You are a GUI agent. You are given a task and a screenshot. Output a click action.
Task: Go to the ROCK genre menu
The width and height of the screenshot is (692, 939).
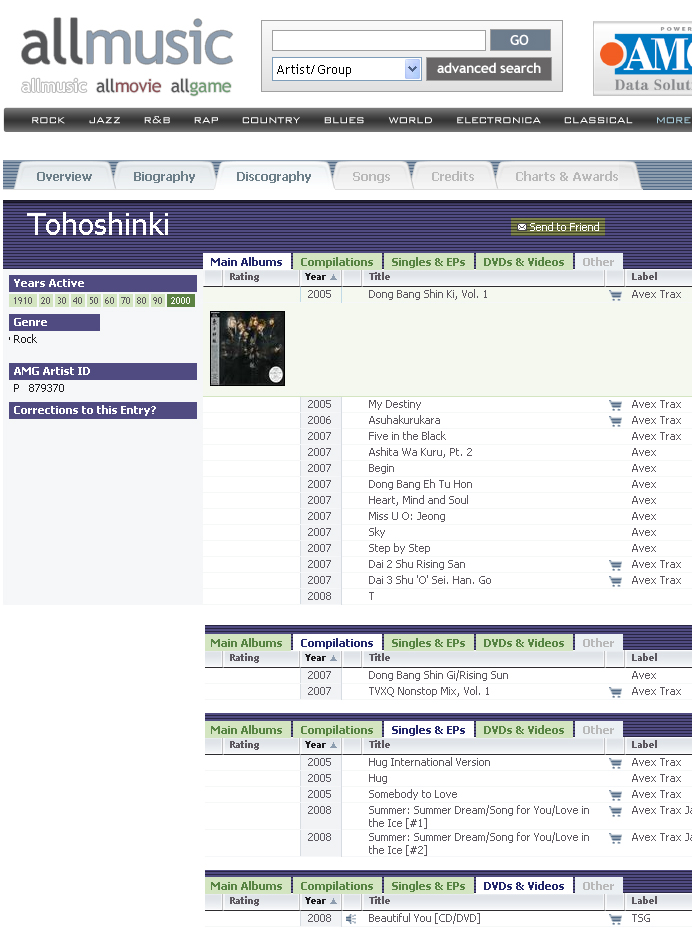pyautogui.click(x=48, y=120)
